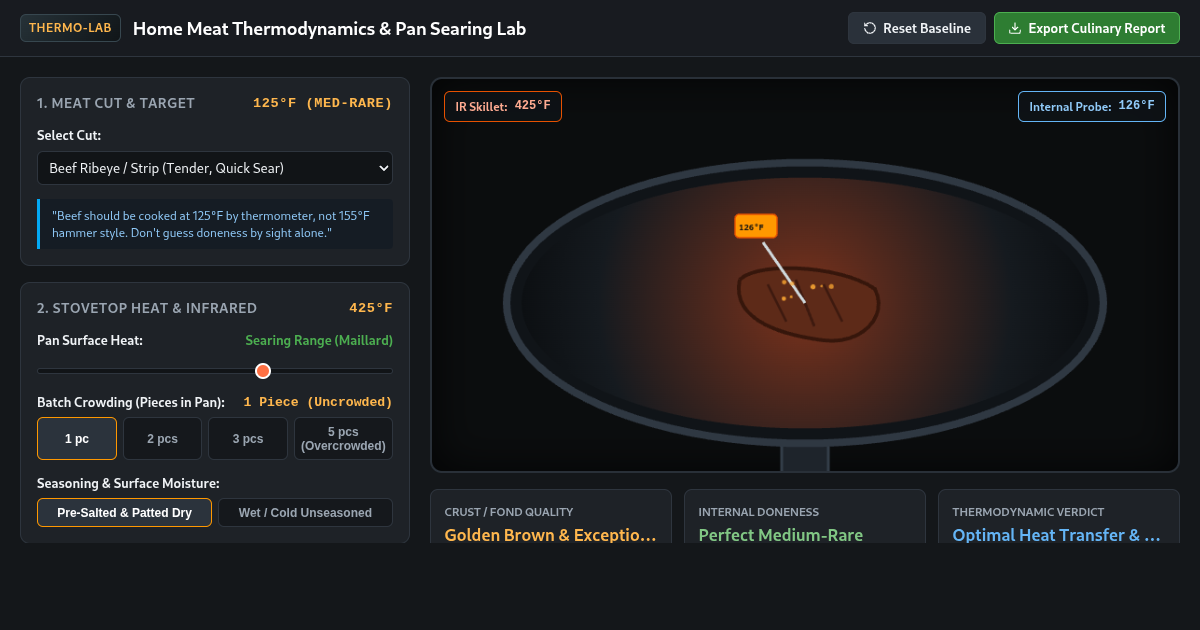Click the 425°F stovetop heat value

point(371,308)
